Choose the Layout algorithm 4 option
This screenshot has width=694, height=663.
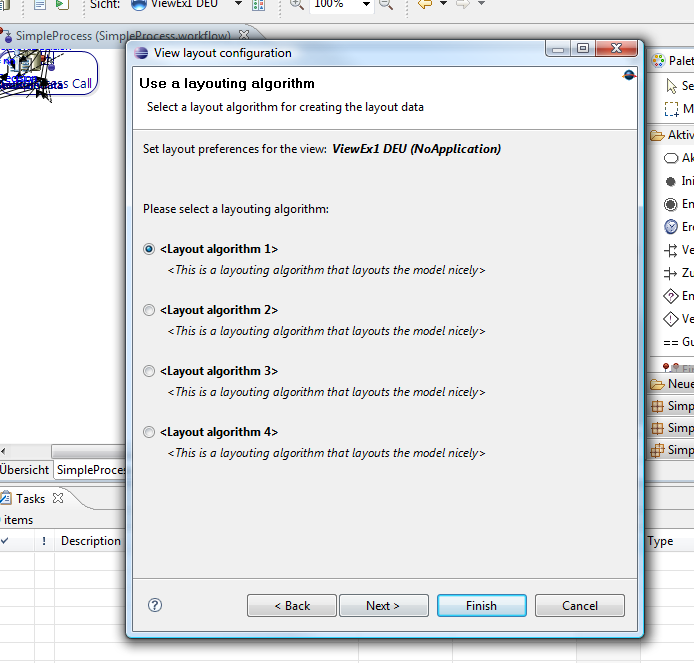[x=149, y=432]
